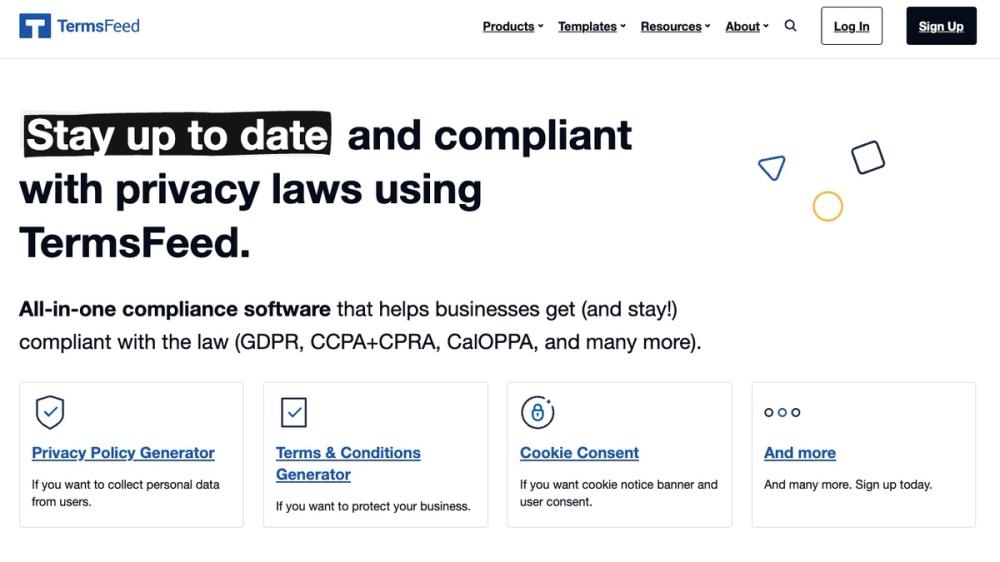
Task: Expand the Products dropdown menu
Action: coord(513,26)
